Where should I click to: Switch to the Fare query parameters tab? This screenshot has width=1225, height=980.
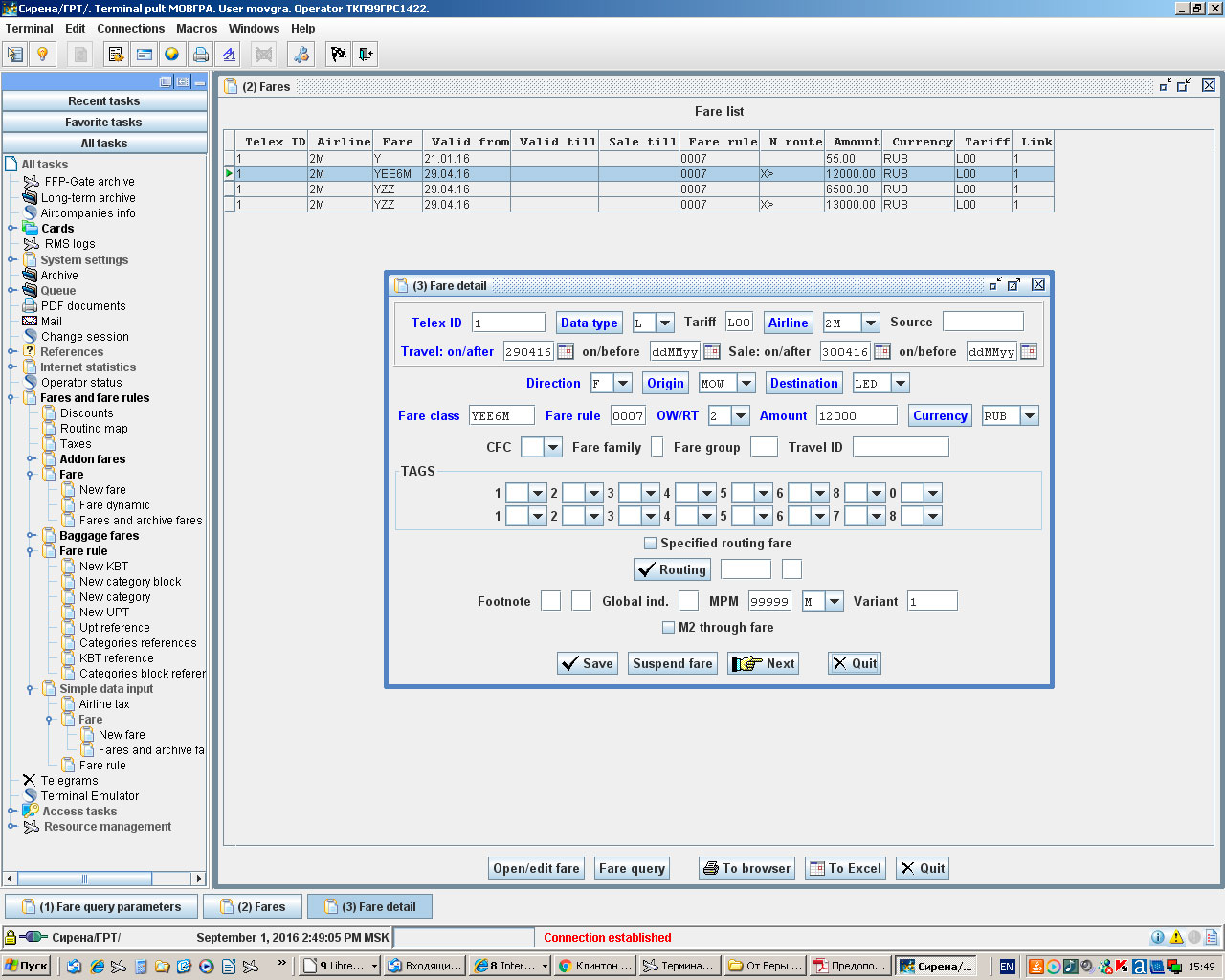[101, 906]
